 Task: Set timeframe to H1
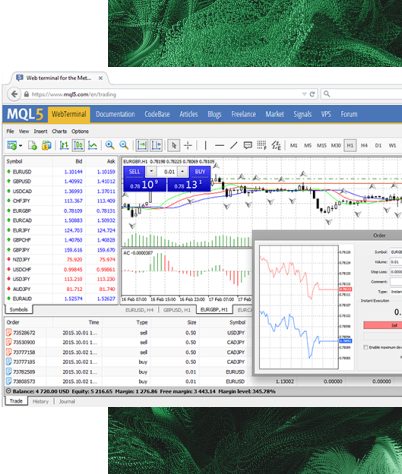pyautogui.click(x=350, y=146)
